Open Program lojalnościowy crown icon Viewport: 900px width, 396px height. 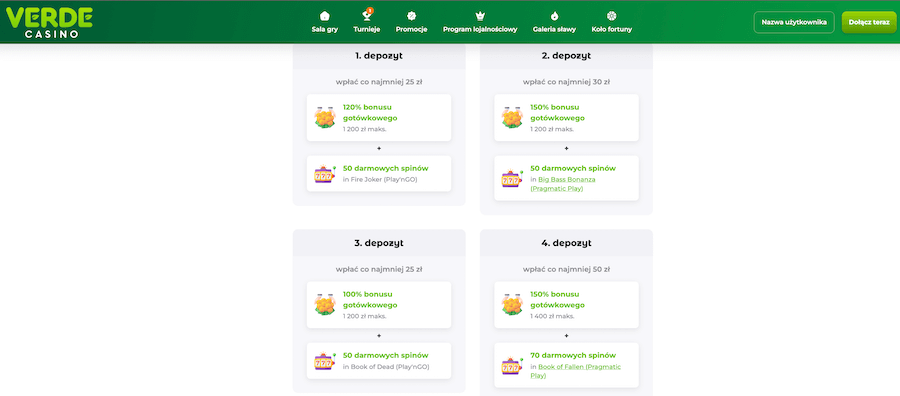click(x=480, y=15)
